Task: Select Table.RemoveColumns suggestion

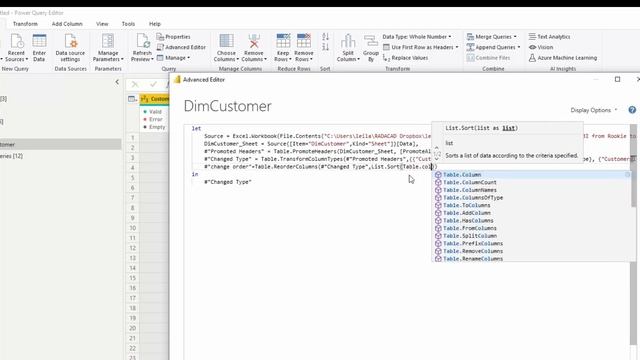Action: 531,251
